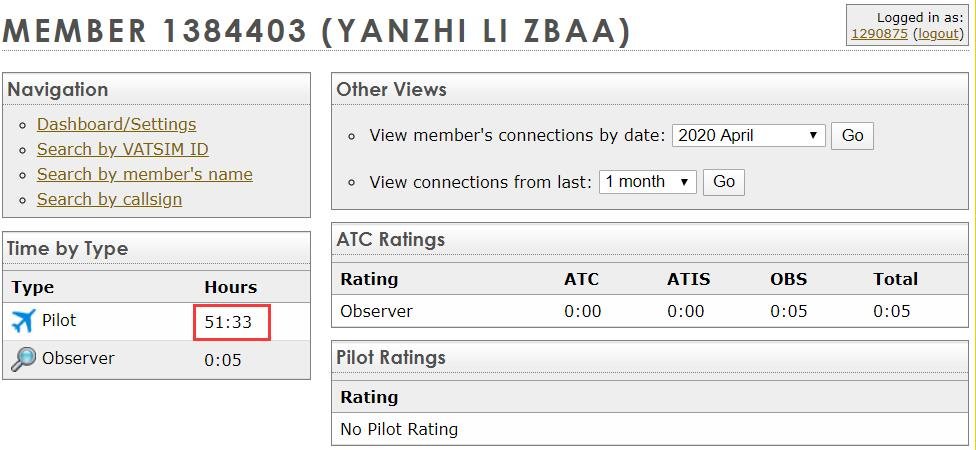This screenshot has height=450, width=976.
Task: Click the magnifier Observer icon
Action: (x=23, y=359)
